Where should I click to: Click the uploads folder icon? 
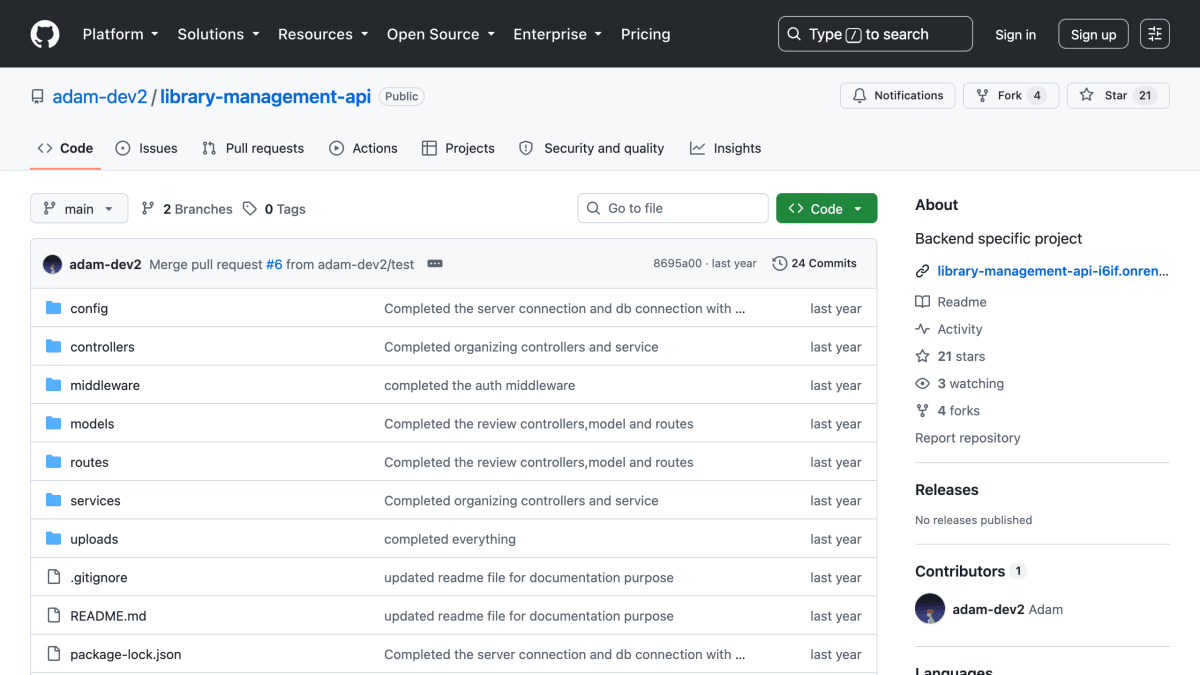(x=53, y=539)
